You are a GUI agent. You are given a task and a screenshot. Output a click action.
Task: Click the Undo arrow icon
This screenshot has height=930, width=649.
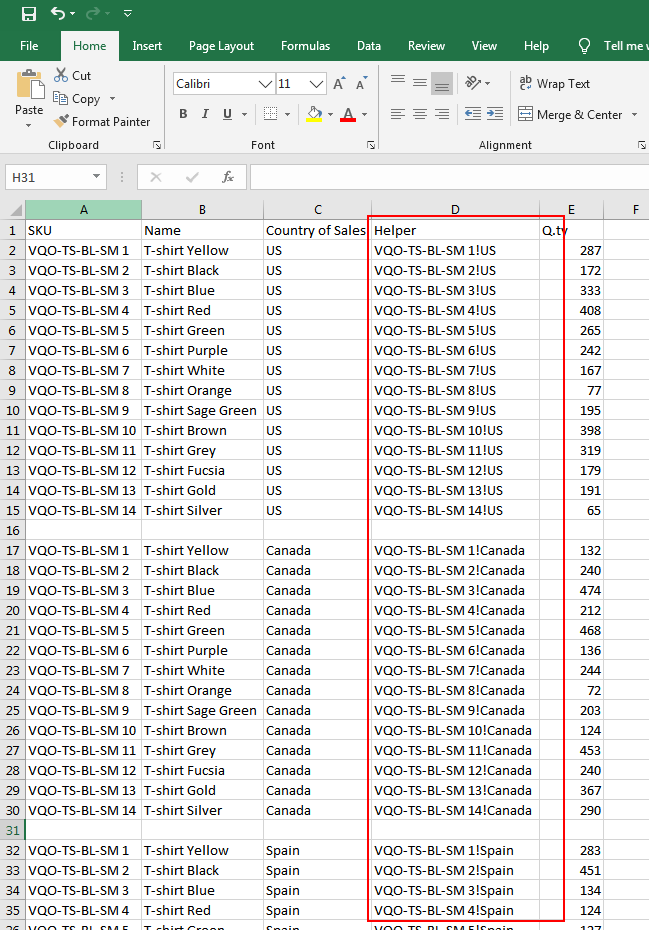pyautogui.click(x=58, y=13)
